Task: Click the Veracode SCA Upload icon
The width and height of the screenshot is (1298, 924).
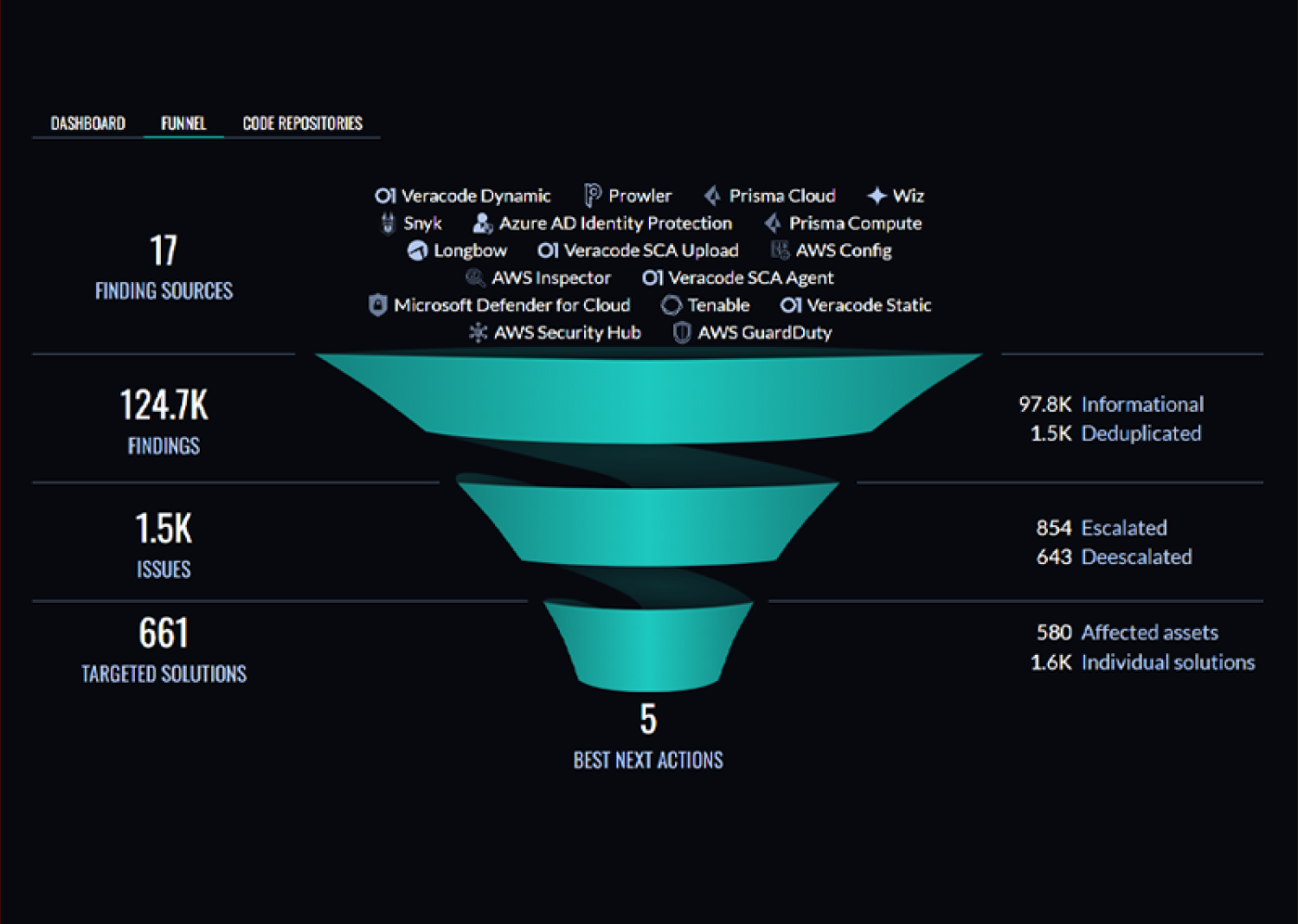Action: [548, 250]
